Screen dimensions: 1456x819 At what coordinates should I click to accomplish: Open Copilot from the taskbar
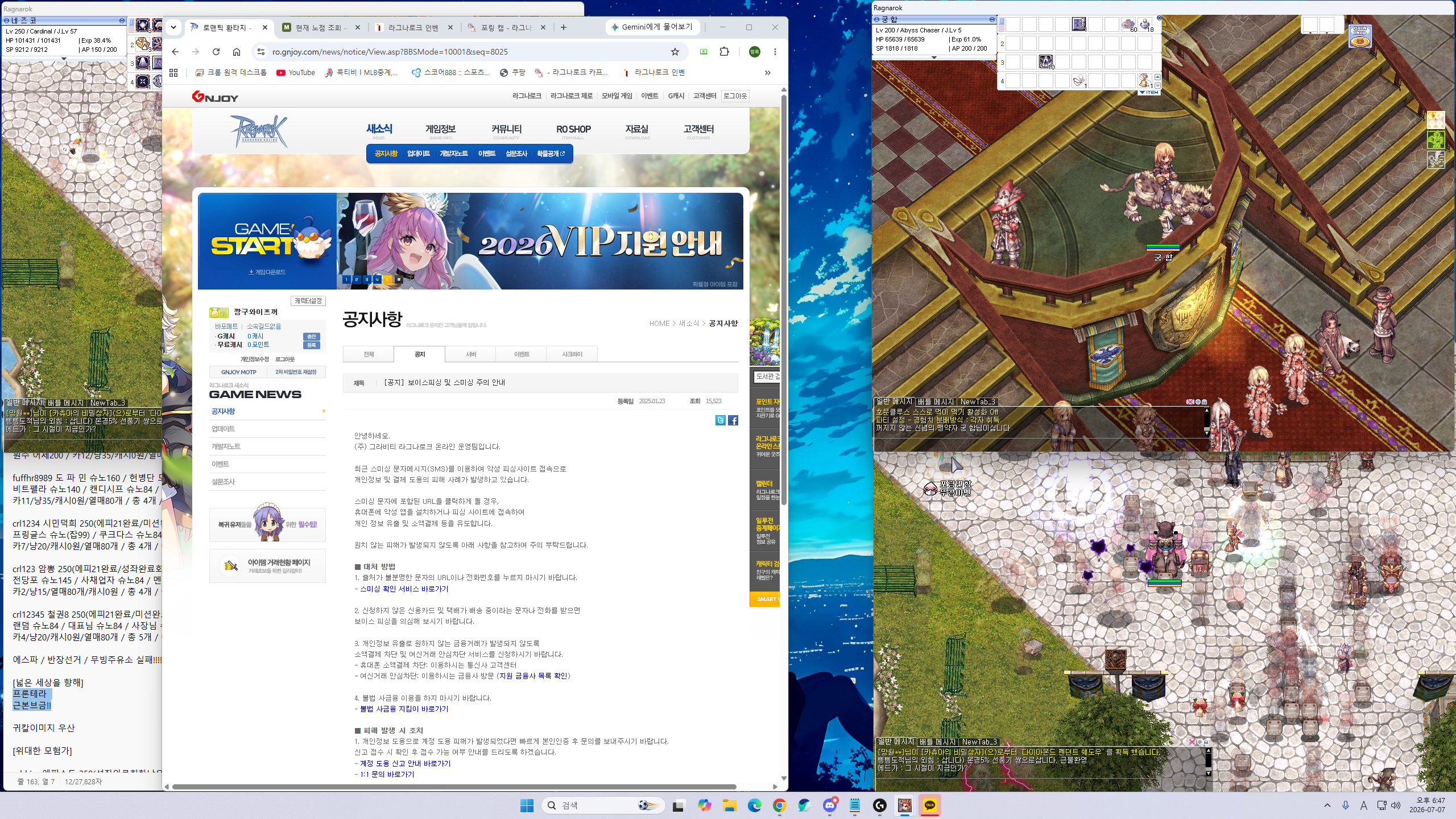705,805
